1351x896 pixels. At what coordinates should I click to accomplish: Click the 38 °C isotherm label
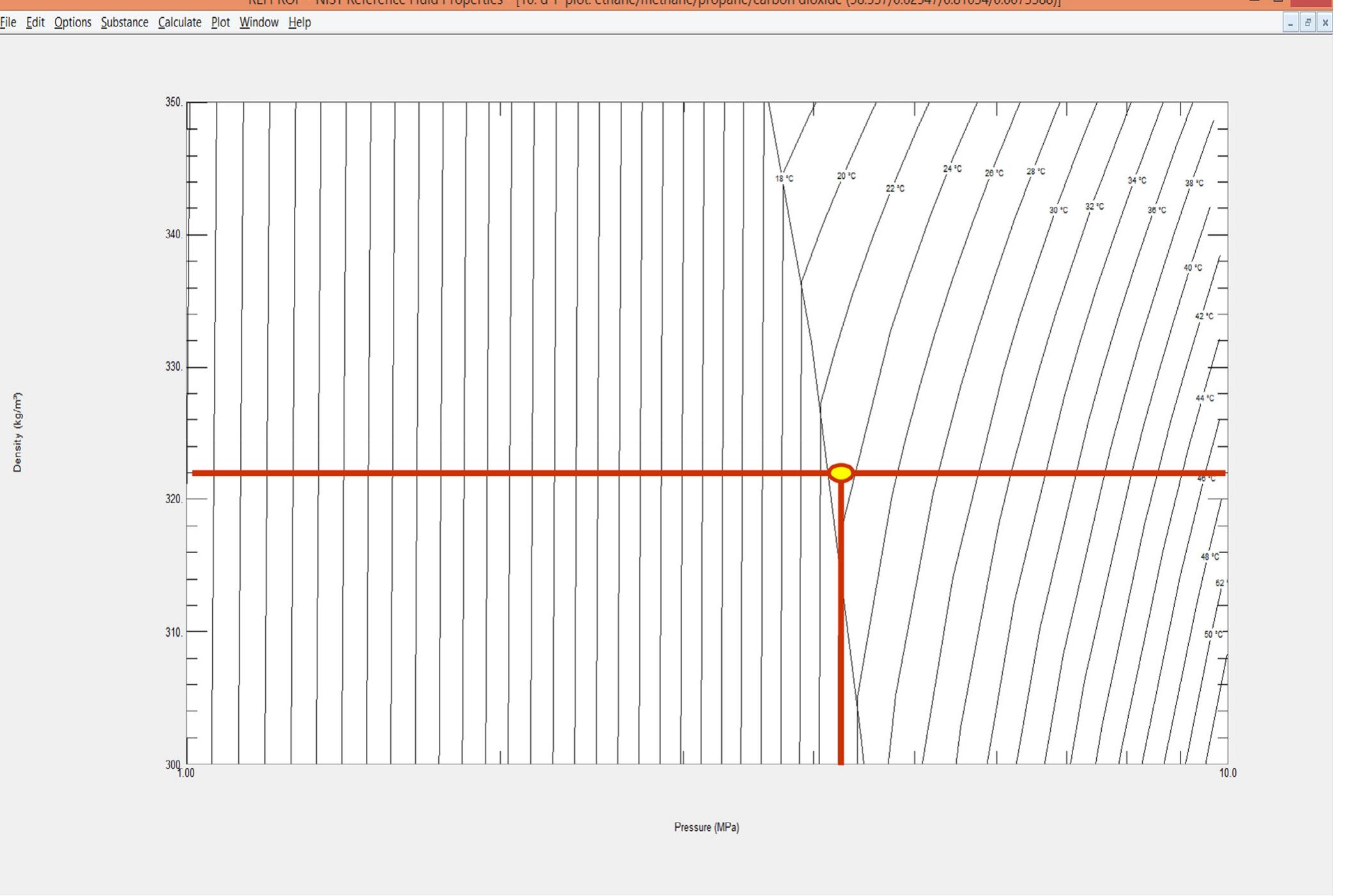pyautogui.click(x=1195, y=183)
